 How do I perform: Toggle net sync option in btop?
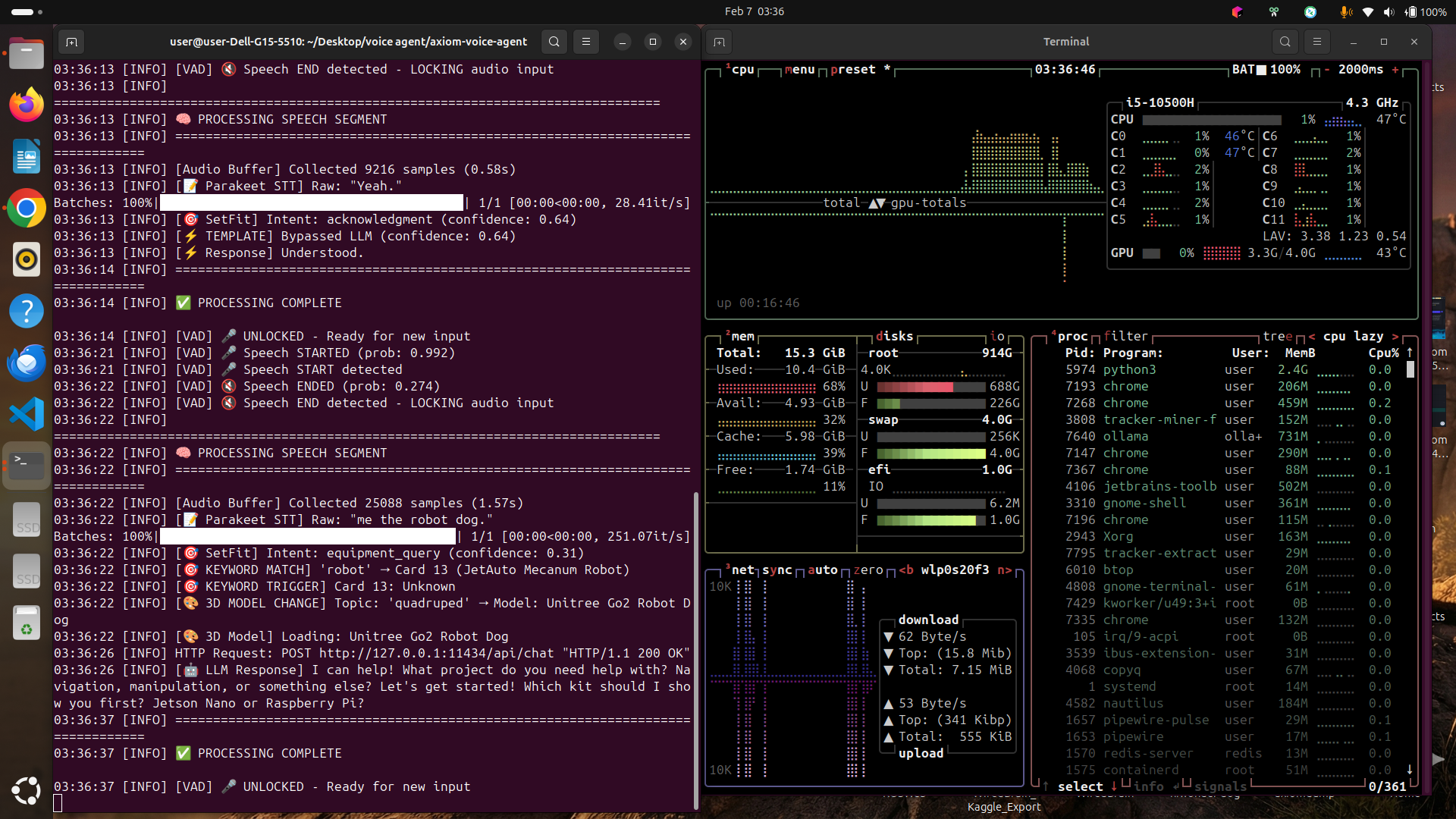click(777, 570)
